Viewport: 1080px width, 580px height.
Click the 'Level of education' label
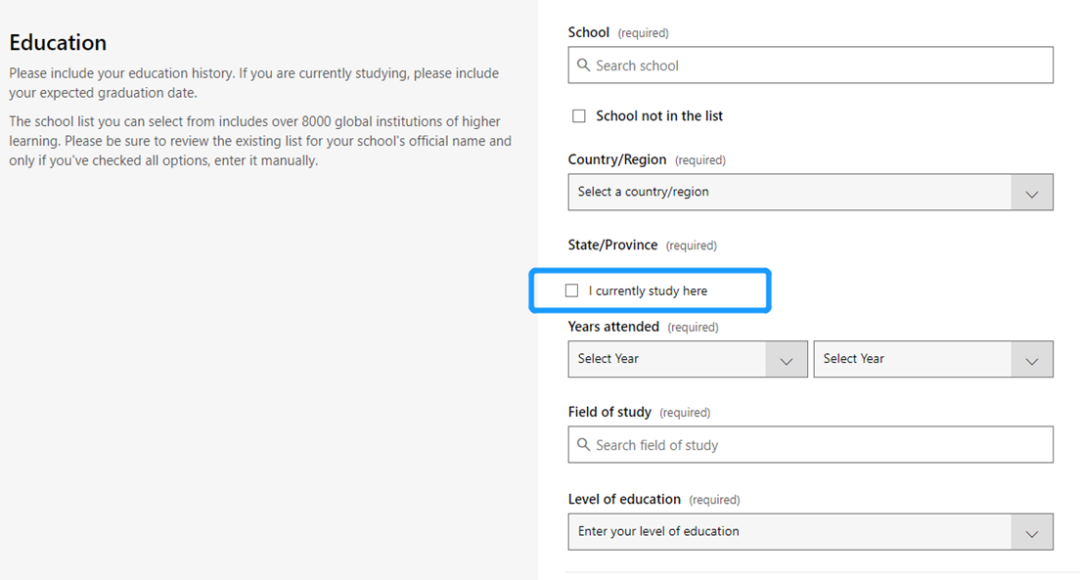point(624,499)
